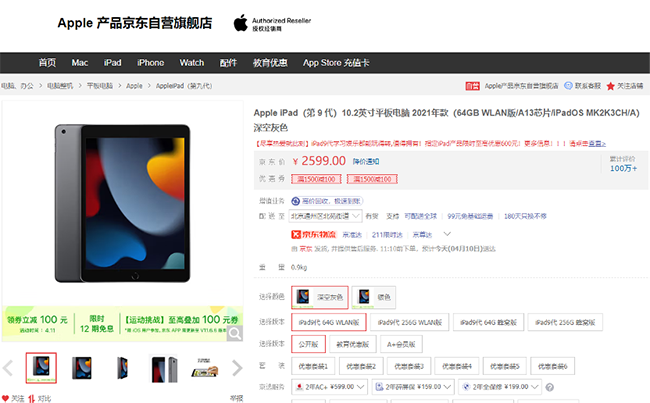The height and width of the screenshot is (403, 650).
Task: Show previous thumbnails with left arrow
Action: pyautogui.click(x=8, y=367)
